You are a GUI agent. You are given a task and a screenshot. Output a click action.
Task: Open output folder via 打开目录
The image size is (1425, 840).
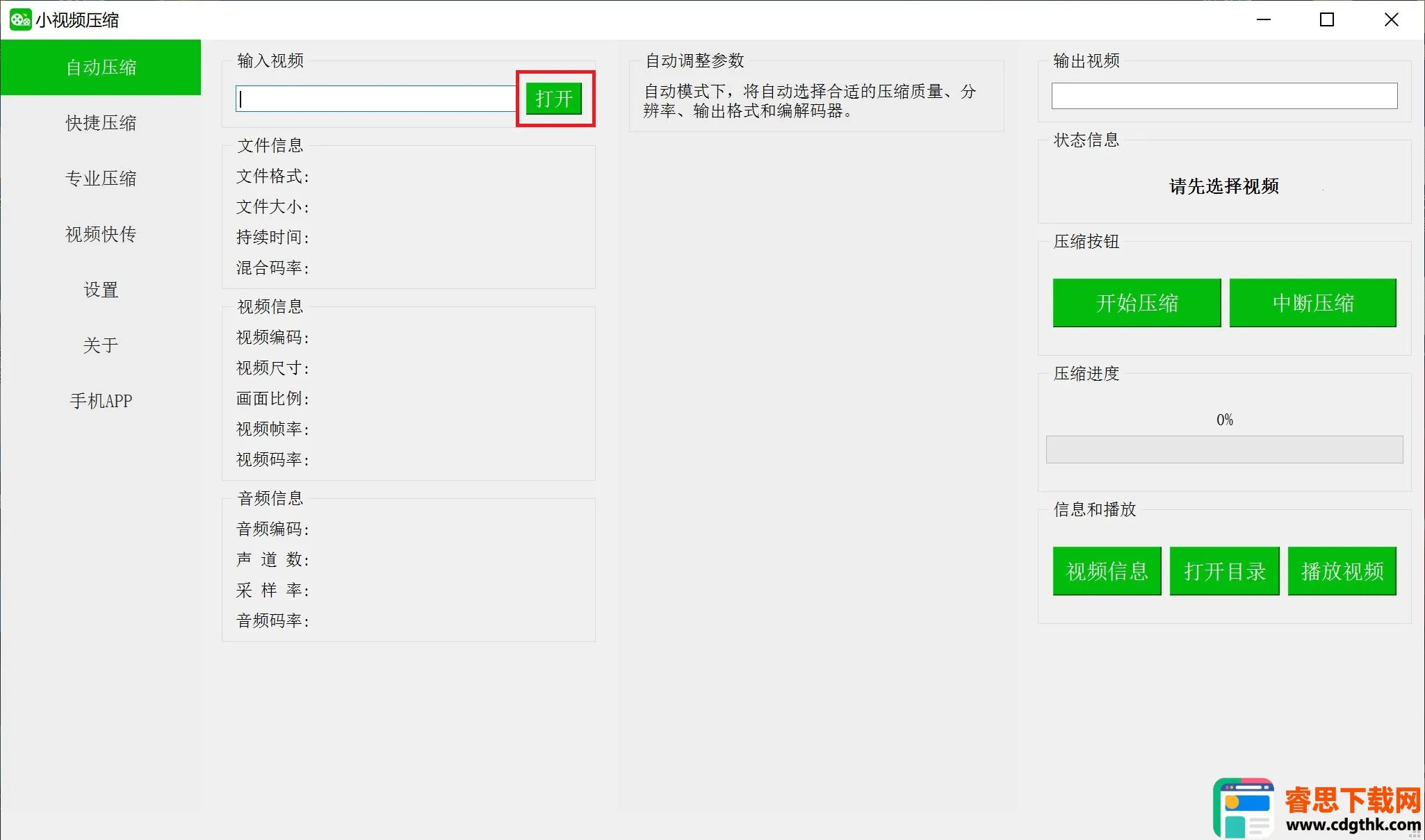[1224, 571]
